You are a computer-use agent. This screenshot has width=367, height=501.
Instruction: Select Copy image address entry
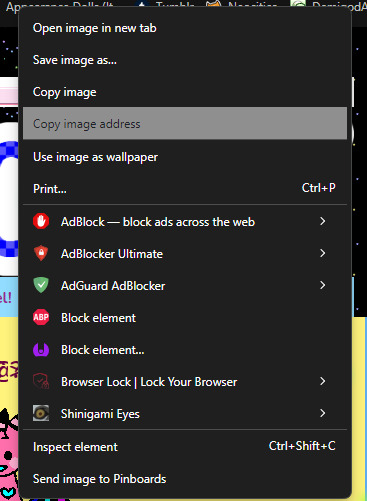click(185, 123)
